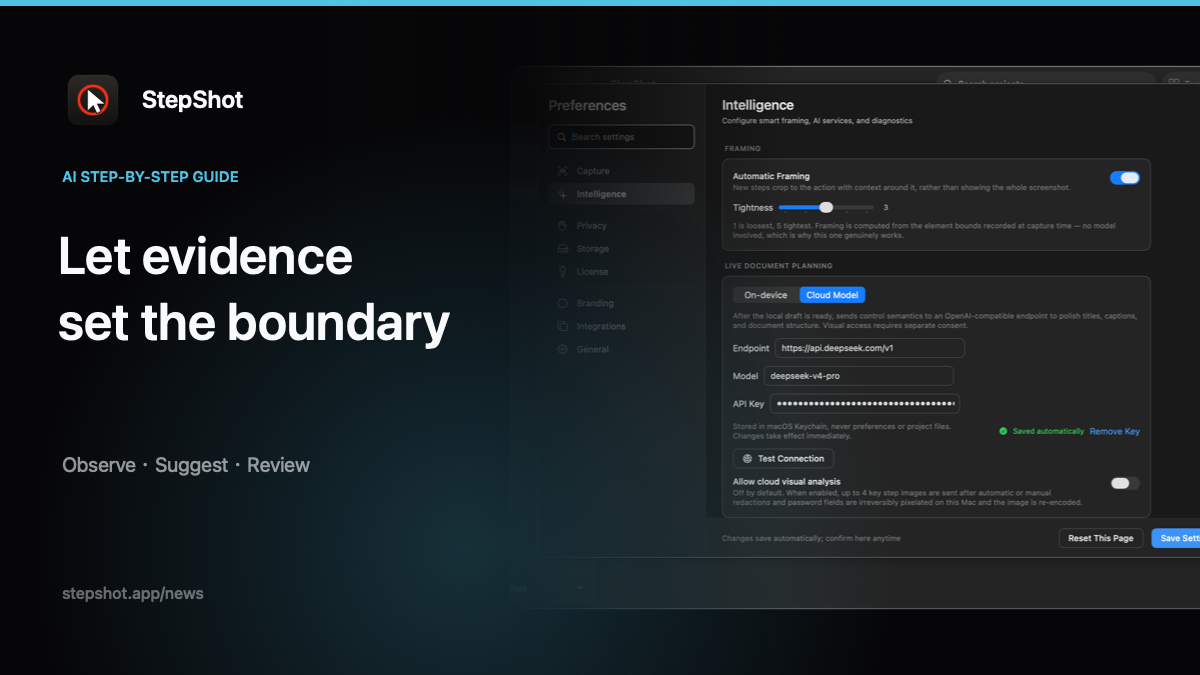Click the Remove Key link

point(1114,431)
